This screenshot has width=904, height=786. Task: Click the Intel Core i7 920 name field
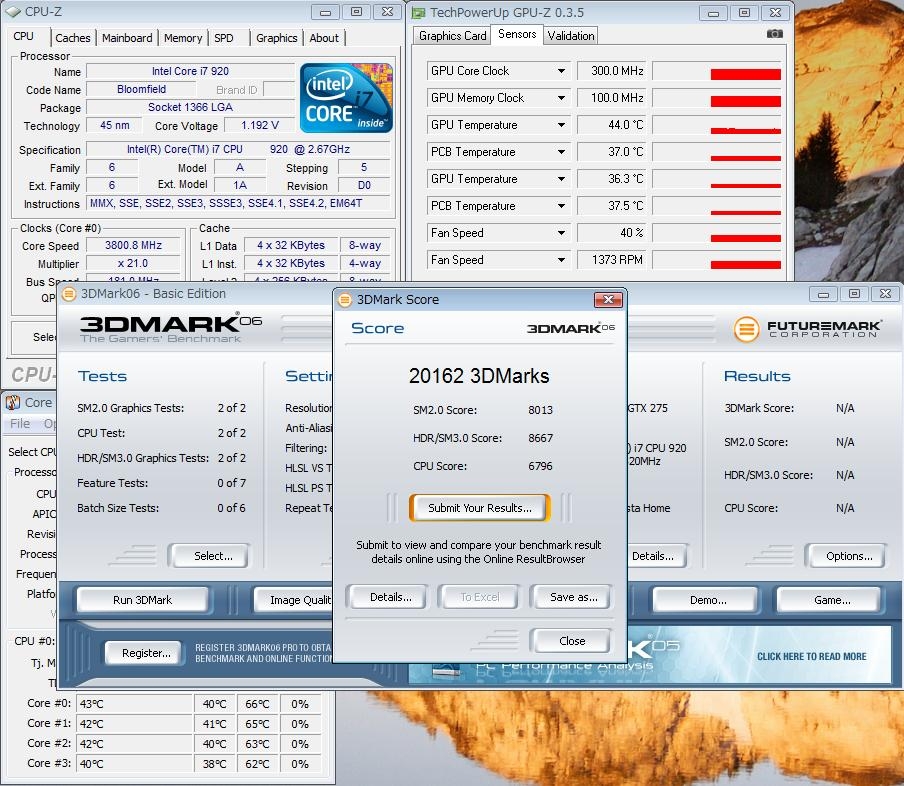pos(190,71)
